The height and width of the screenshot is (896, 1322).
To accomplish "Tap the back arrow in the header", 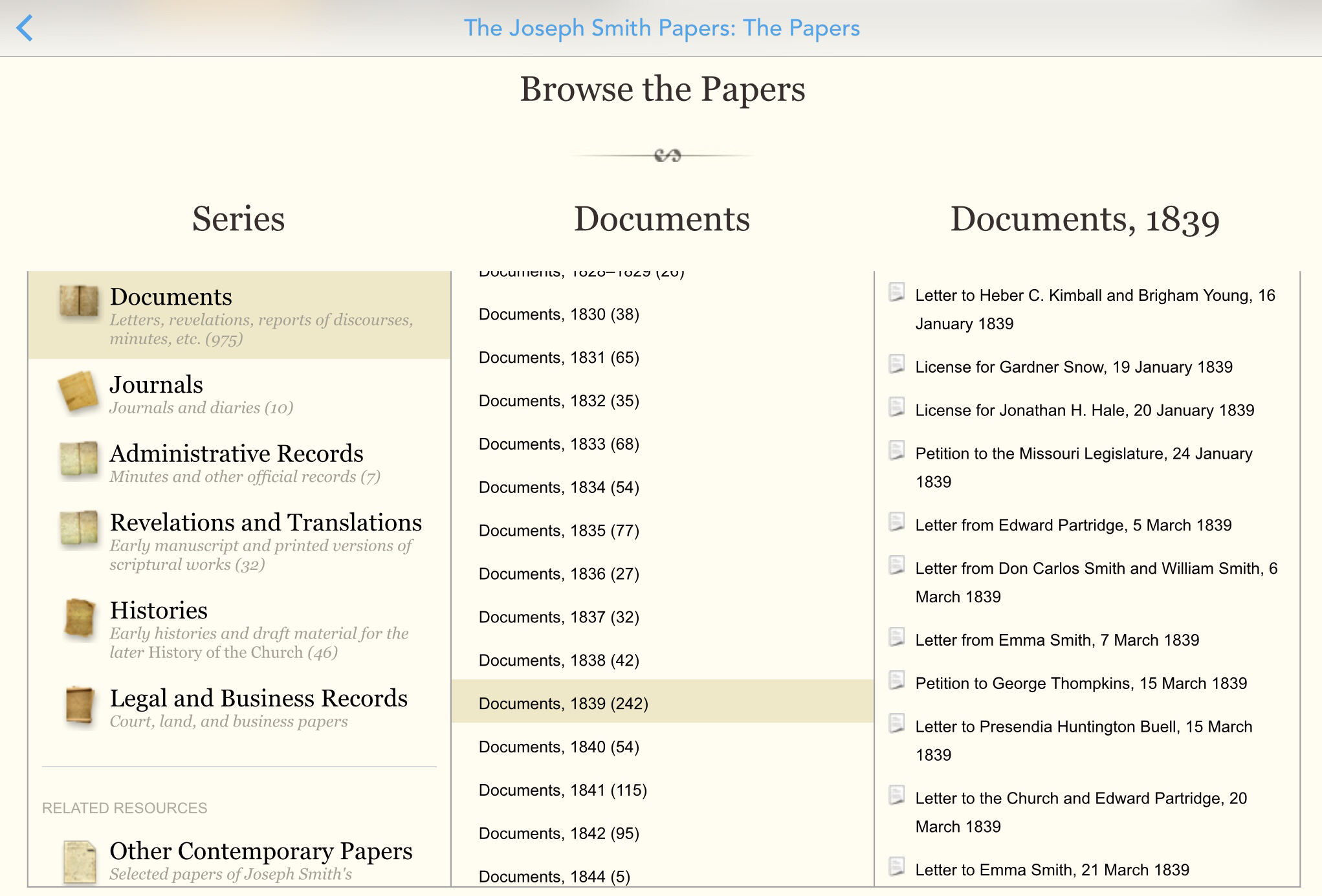I will click(x=25, y=28).
